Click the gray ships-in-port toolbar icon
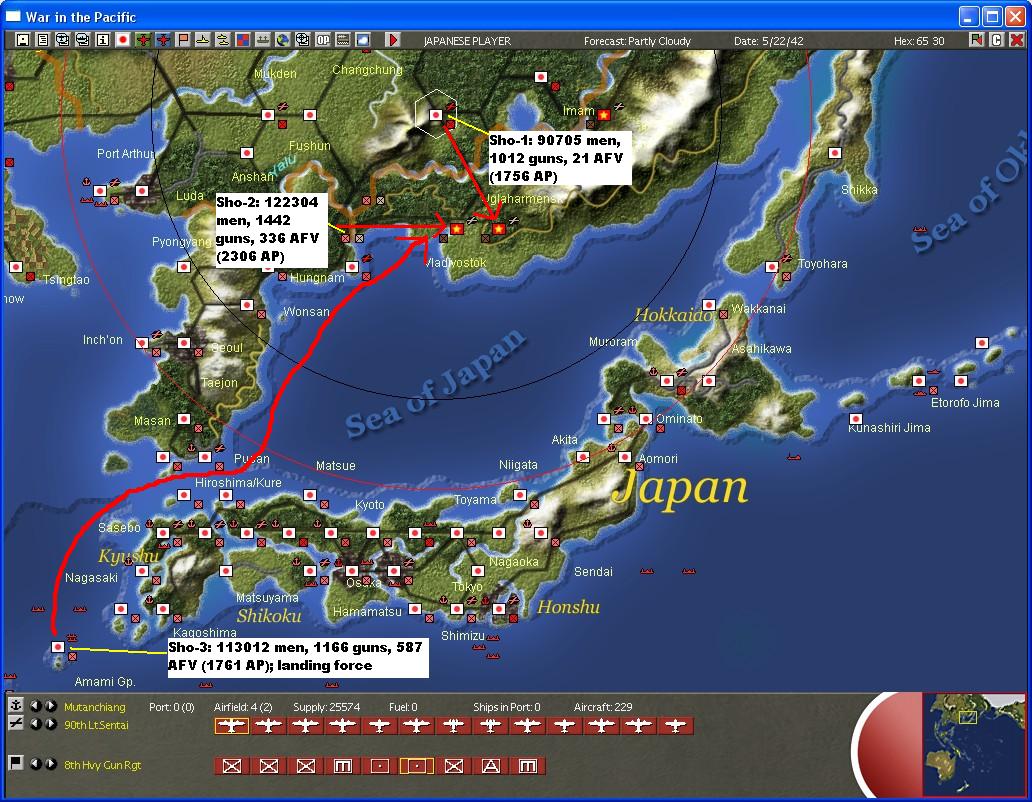Image resolution: width=1032 pixels, height=802 pixels. click(x=263, y=40)
